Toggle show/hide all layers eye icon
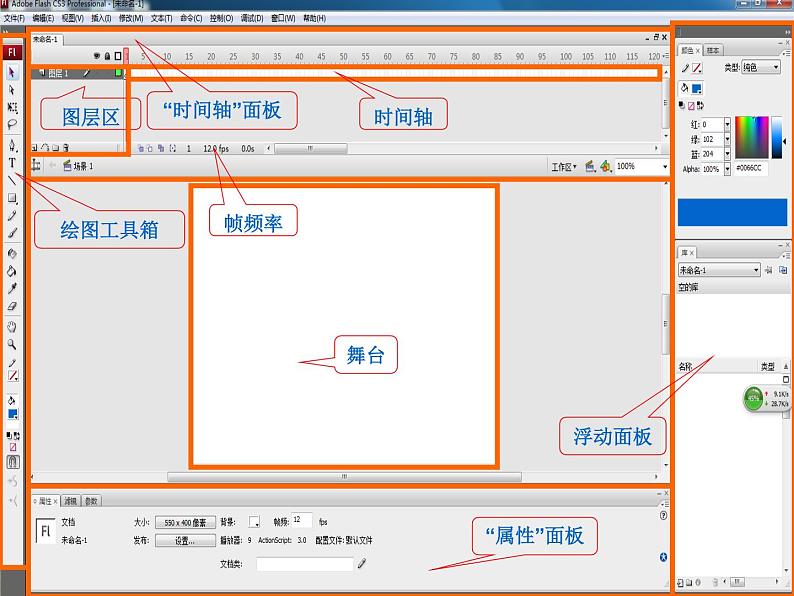Image resolution: width=794 pixels, height=596 pixels. pos(97,56)
